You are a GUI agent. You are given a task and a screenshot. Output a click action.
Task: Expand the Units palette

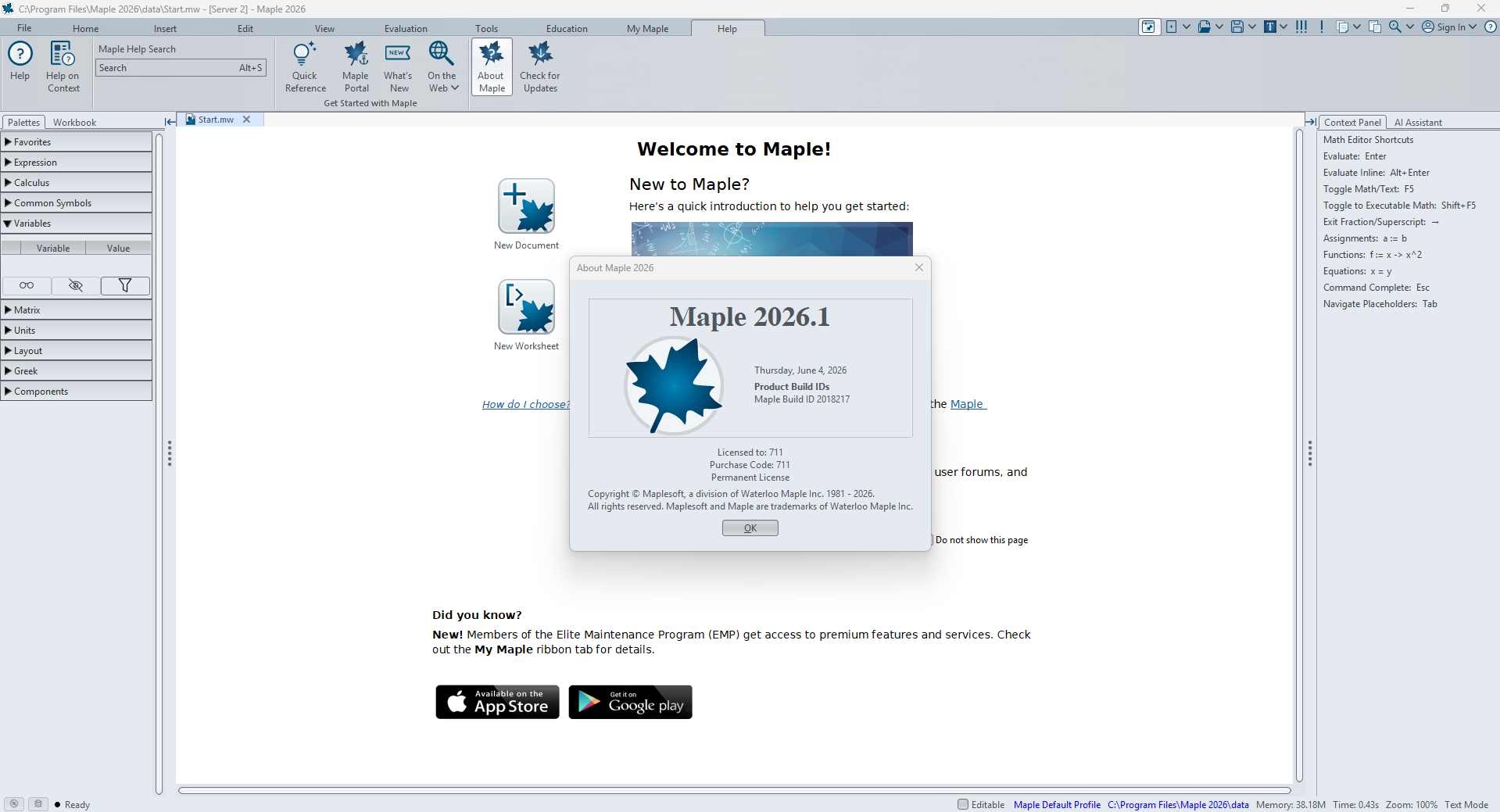(x=76, y=331)
